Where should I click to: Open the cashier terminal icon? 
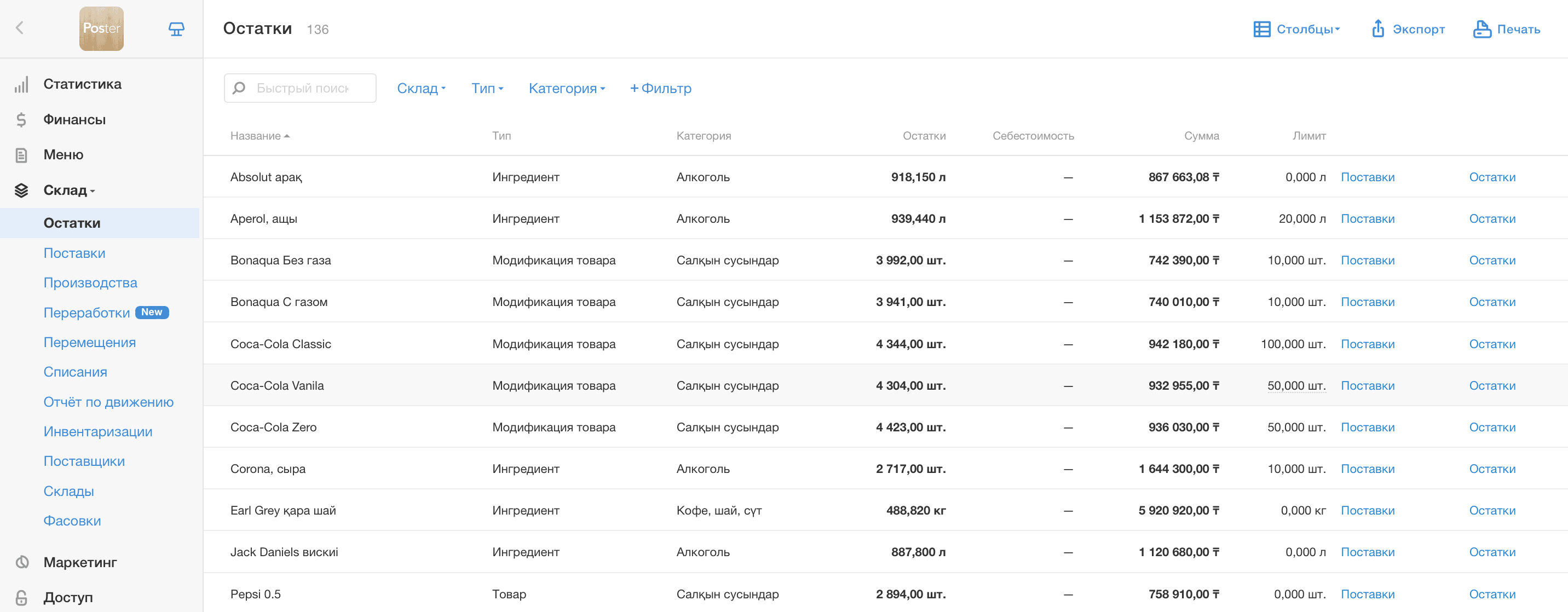point(176,28)
